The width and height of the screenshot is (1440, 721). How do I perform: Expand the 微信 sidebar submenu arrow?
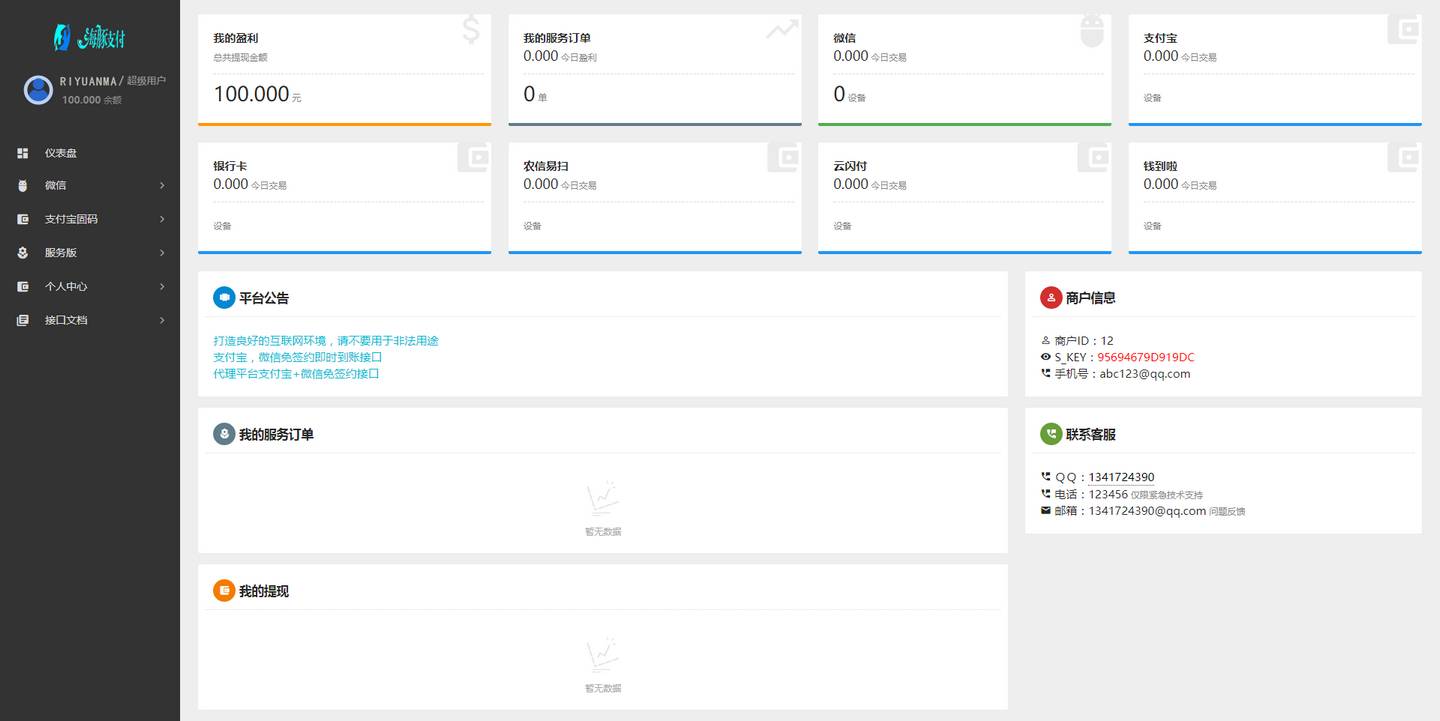pyautogui.click(x=162, y=186)
